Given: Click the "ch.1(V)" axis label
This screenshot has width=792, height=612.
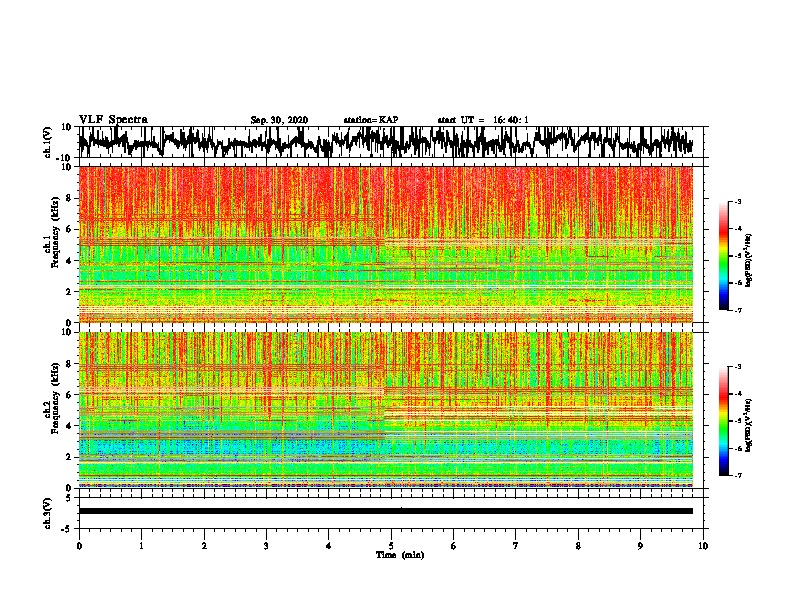Looking at the screenshot, I should 48,142.
